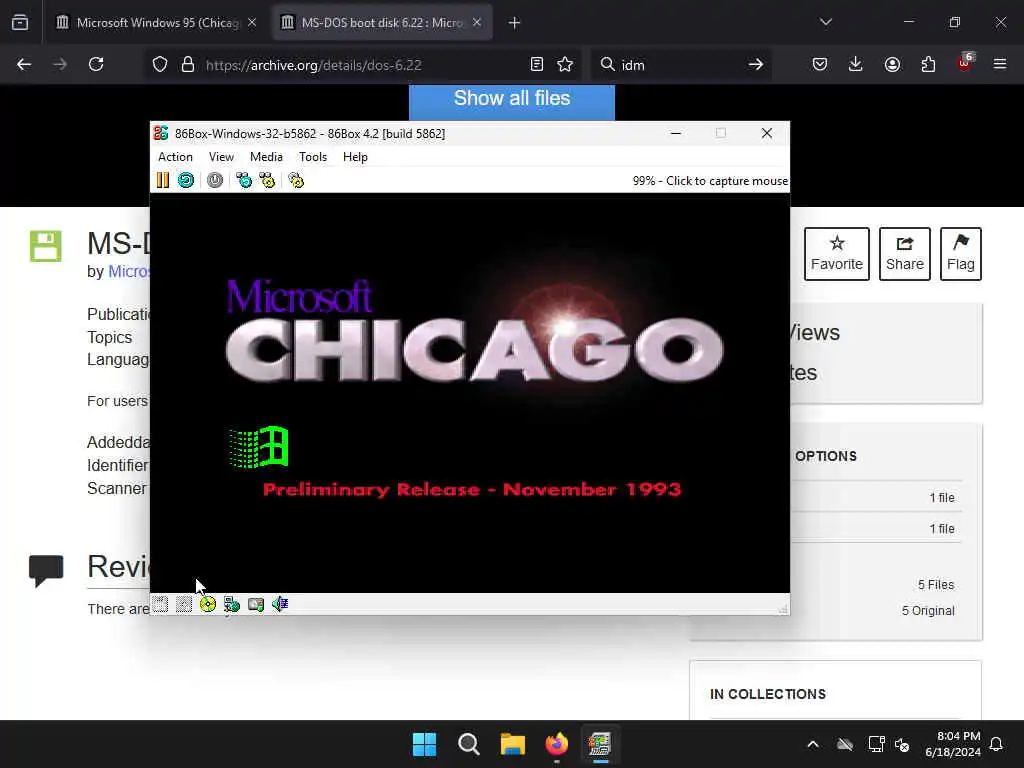The width and height of the screenshot is (1024, 768).
Task: Click Firefox icon in the taskbar
Action: point(556,744)
